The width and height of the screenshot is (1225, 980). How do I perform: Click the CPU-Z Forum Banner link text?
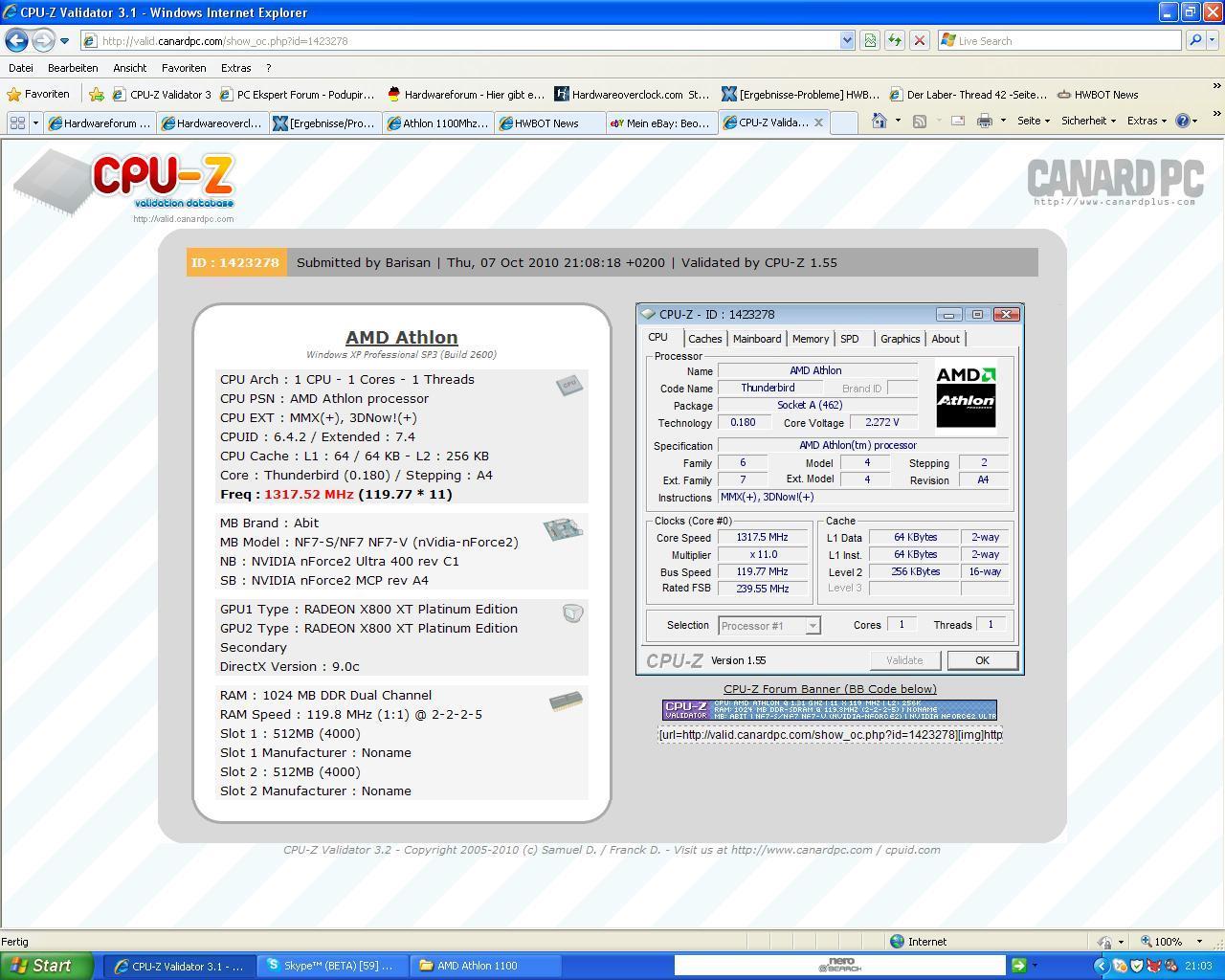click(x=830, y=688)
